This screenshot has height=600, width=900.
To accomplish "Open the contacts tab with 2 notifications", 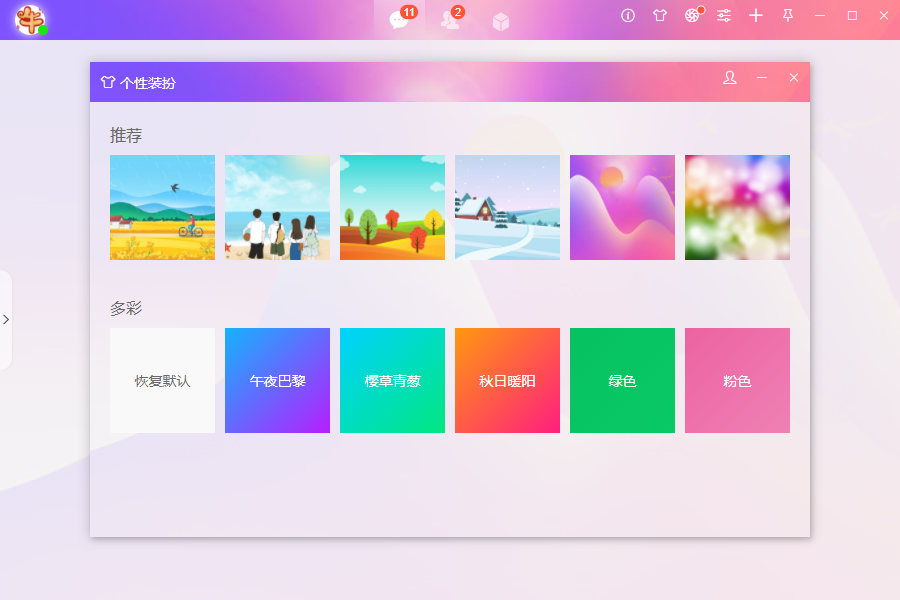I will coord(451,19).
